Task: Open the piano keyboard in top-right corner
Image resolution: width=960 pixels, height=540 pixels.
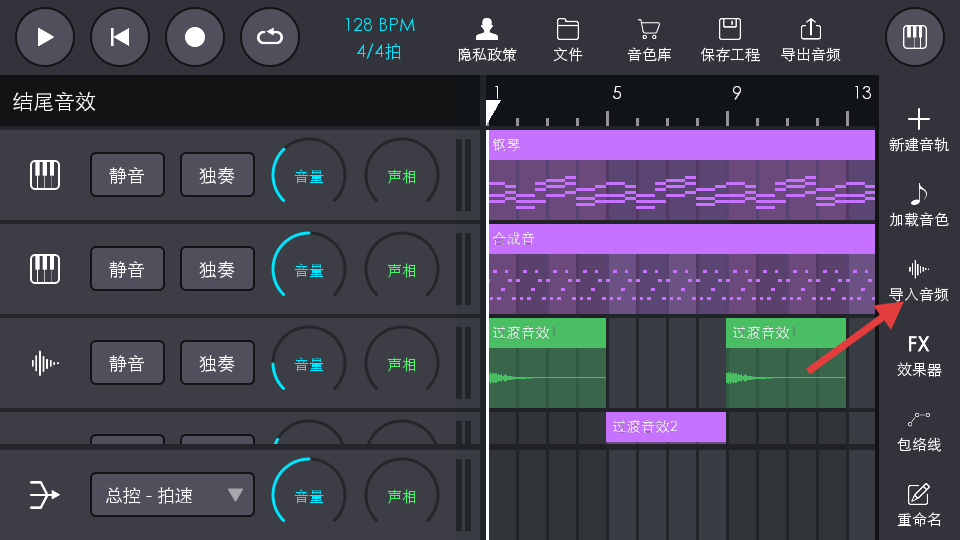Action: pyautogui.click(x=914, y=37)
